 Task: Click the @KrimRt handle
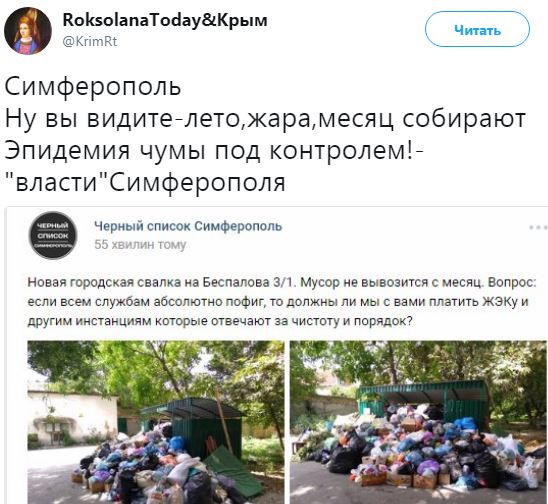coord(90,41)
